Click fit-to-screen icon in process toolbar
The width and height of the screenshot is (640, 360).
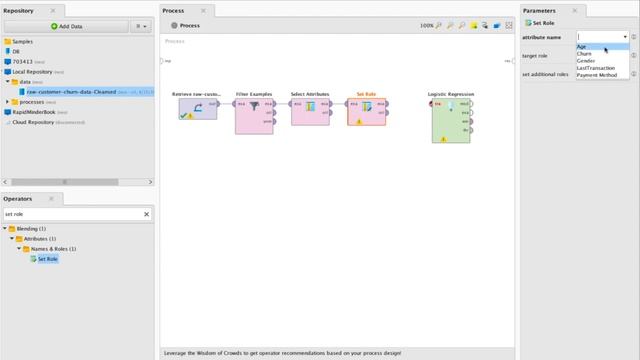tap(509, 26)
